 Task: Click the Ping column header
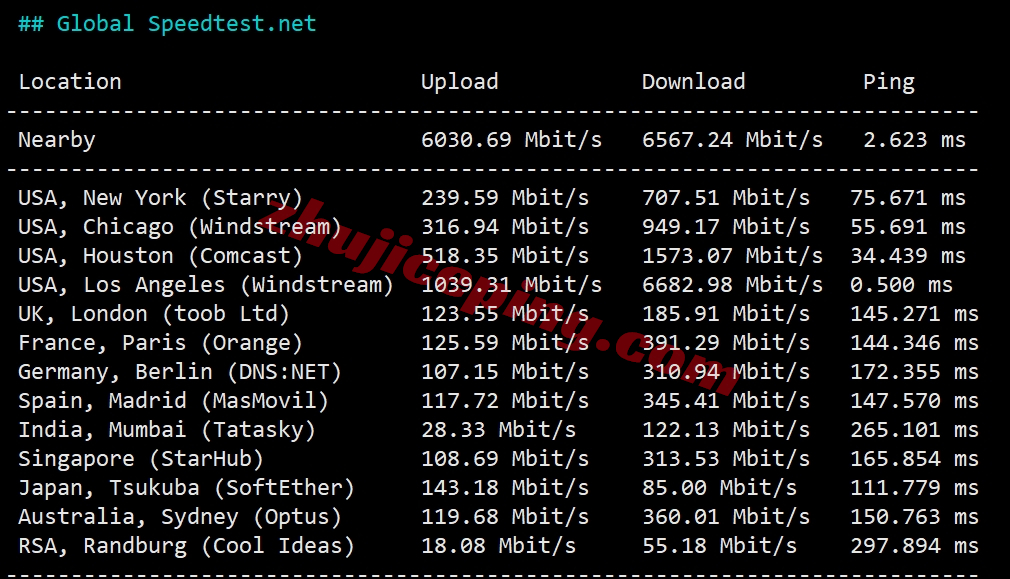pos(888,82)
